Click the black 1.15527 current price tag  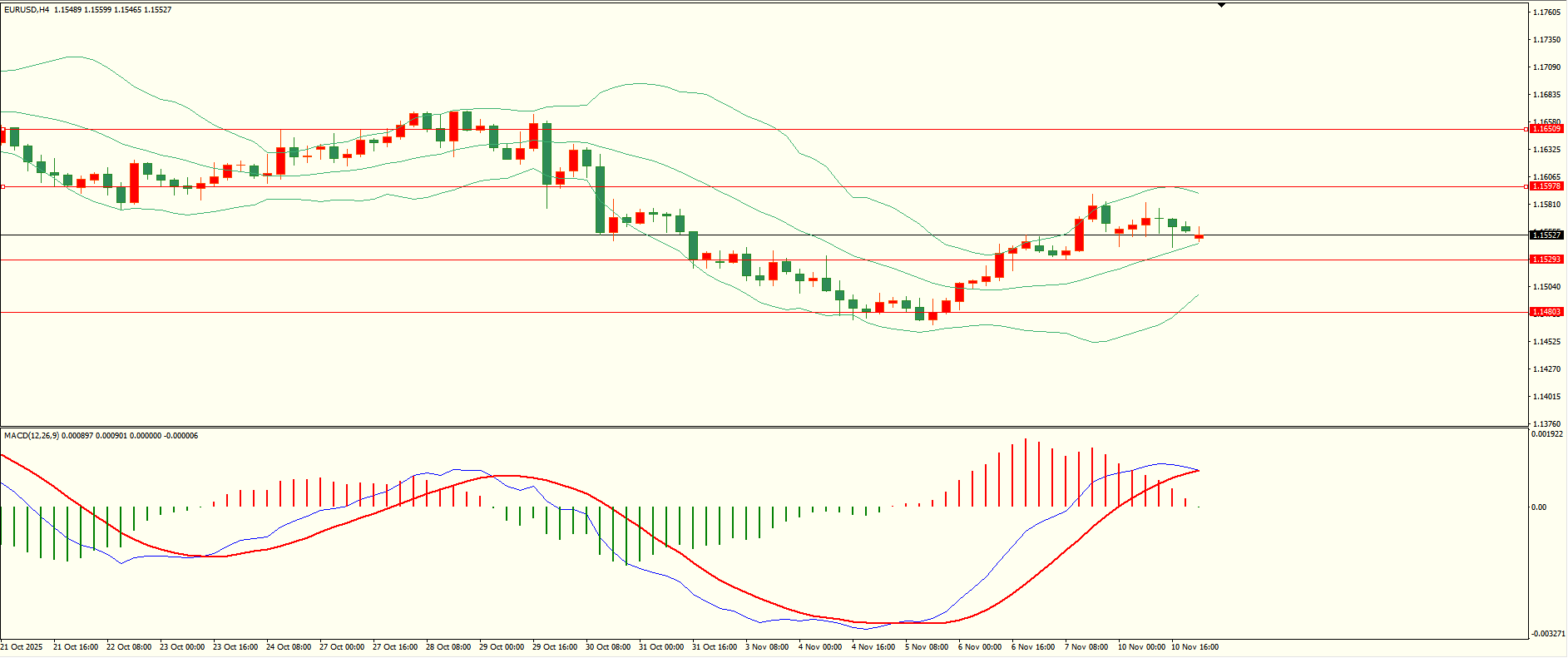point(1547,235)
